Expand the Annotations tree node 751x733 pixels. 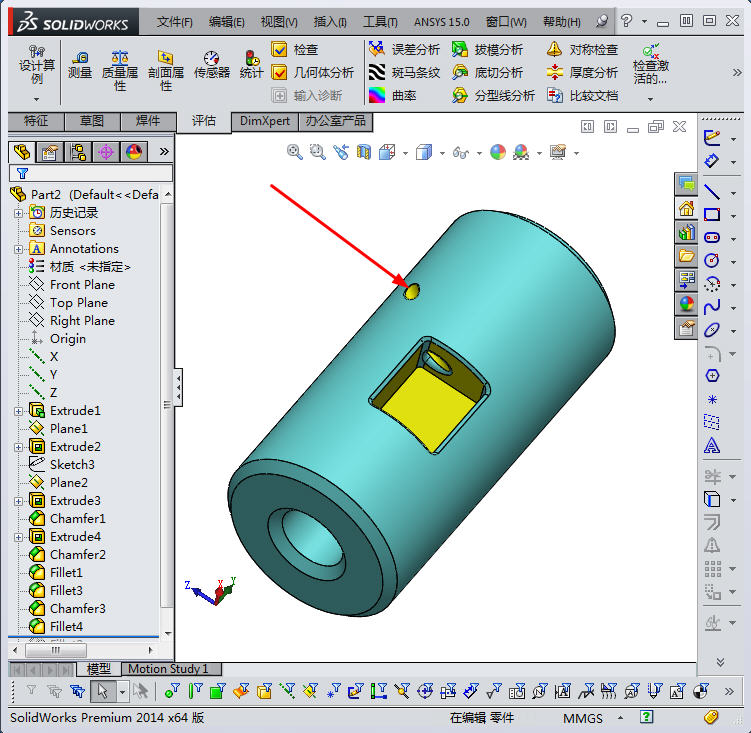tap(18, 249)
